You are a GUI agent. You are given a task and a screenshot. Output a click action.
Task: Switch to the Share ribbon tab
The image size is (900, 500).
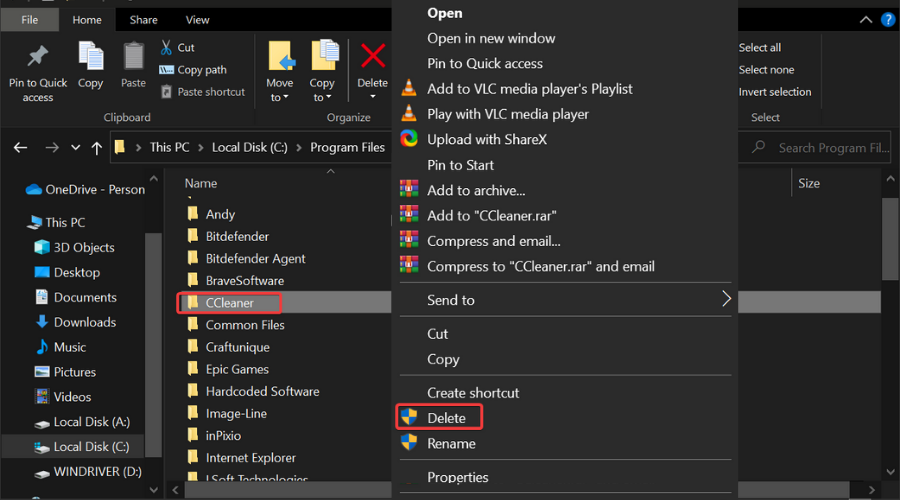click(x=143, y=20)
